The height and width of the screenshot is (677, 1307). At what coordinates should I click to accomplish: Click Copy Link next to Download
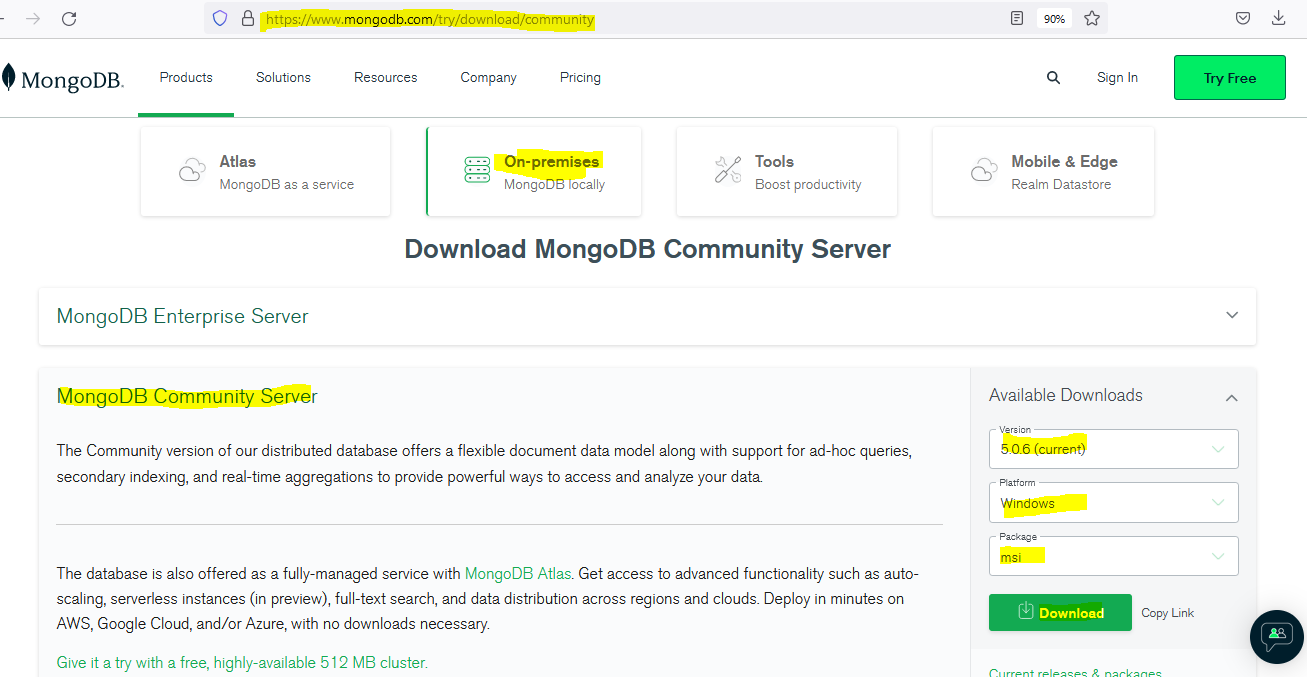[1168, 613]
